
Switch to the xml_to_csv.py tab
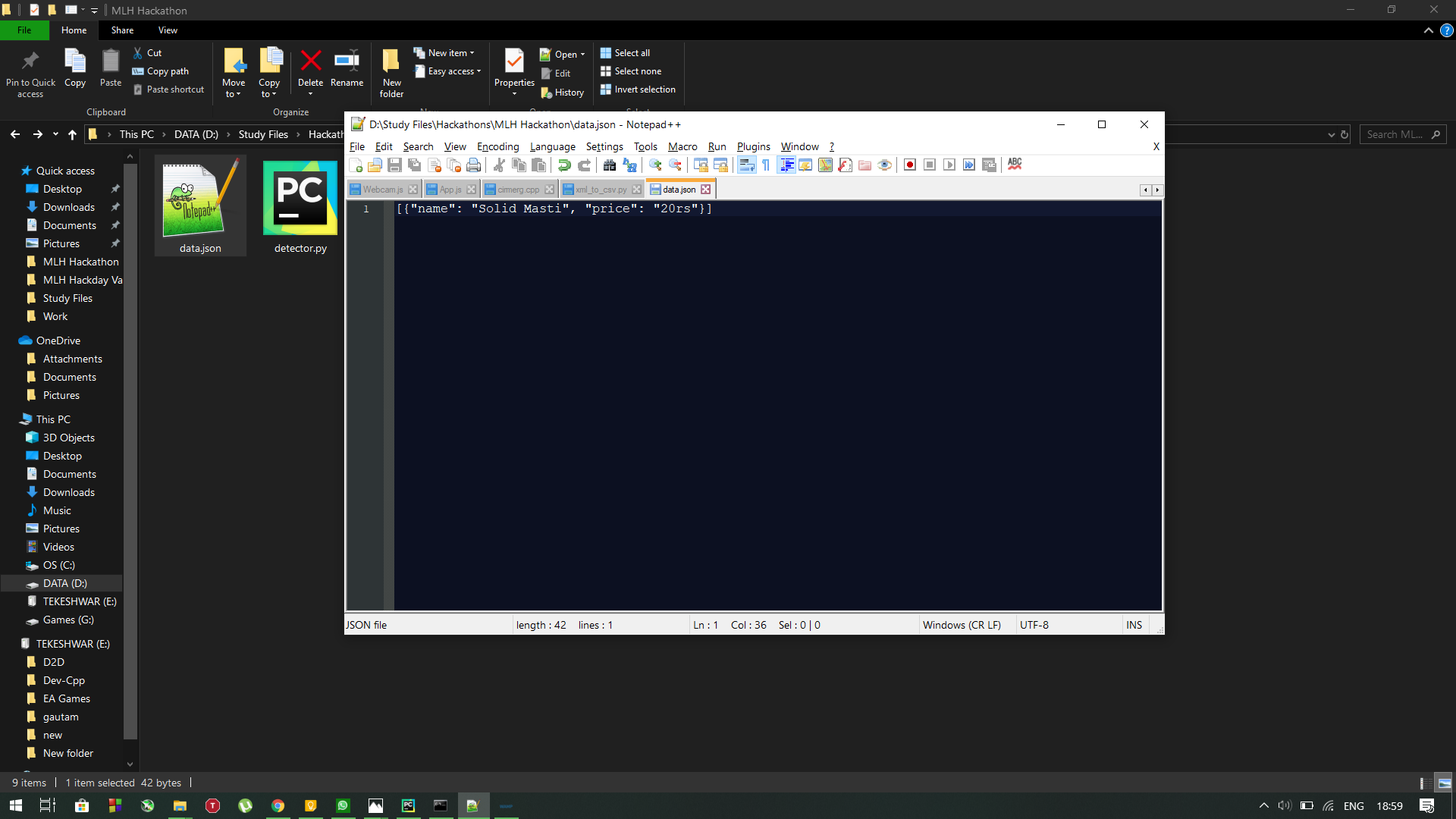(601, 190)
